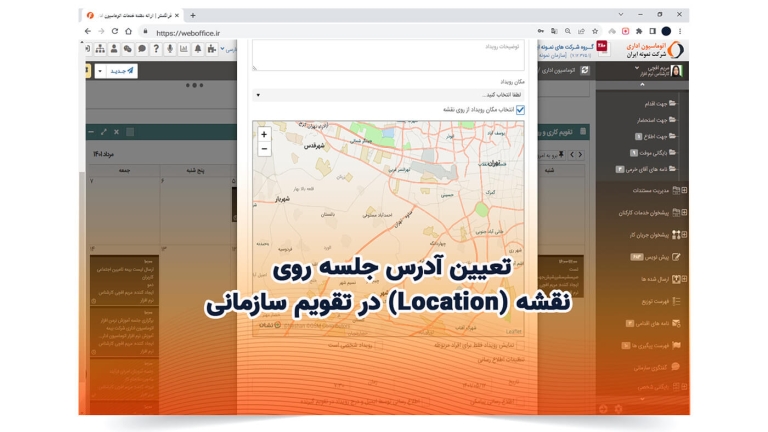Click the three dots loading indicator panel handle
The height and width of the screenshot is (432, 768).
pos(194,85)
